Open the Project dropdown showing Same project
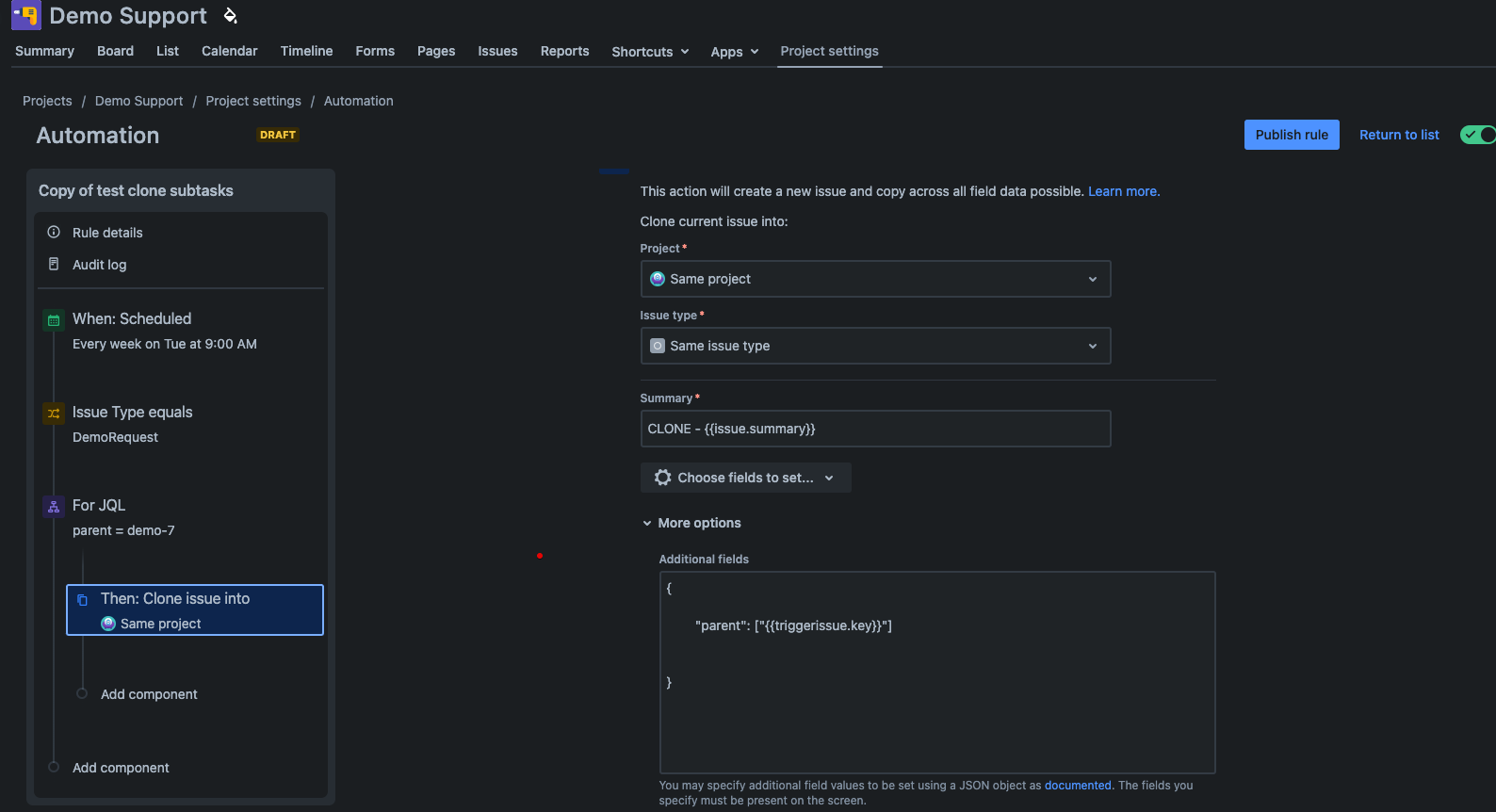The image size is (1496, 812). tap(875, 279)
